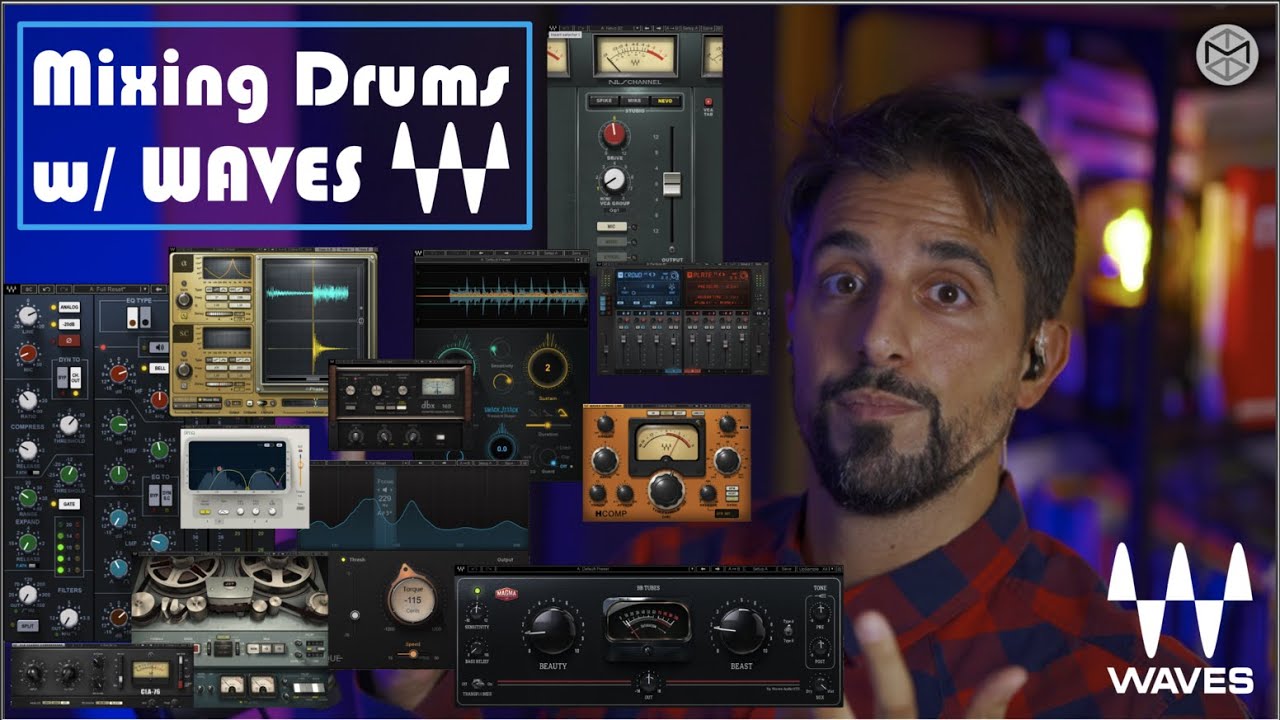Toggle the GATE button on SSL strip
The width and height of the screenshot is (1280, 720).
point(69,506)
